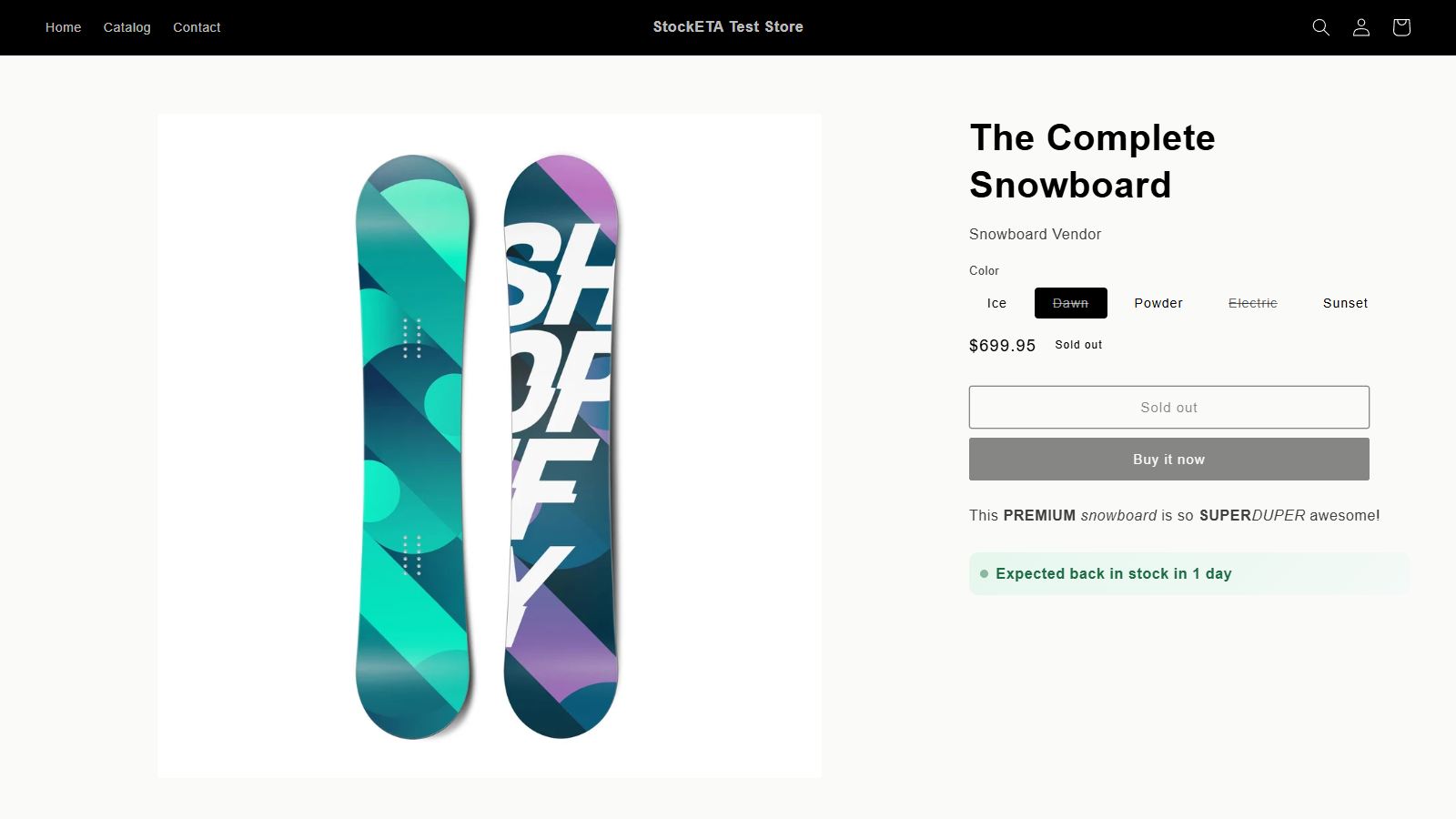Image resolution: width=1456 pixels, height=819 pixels.
Task: Open the snowboard product image
Action: pos(490,446)
